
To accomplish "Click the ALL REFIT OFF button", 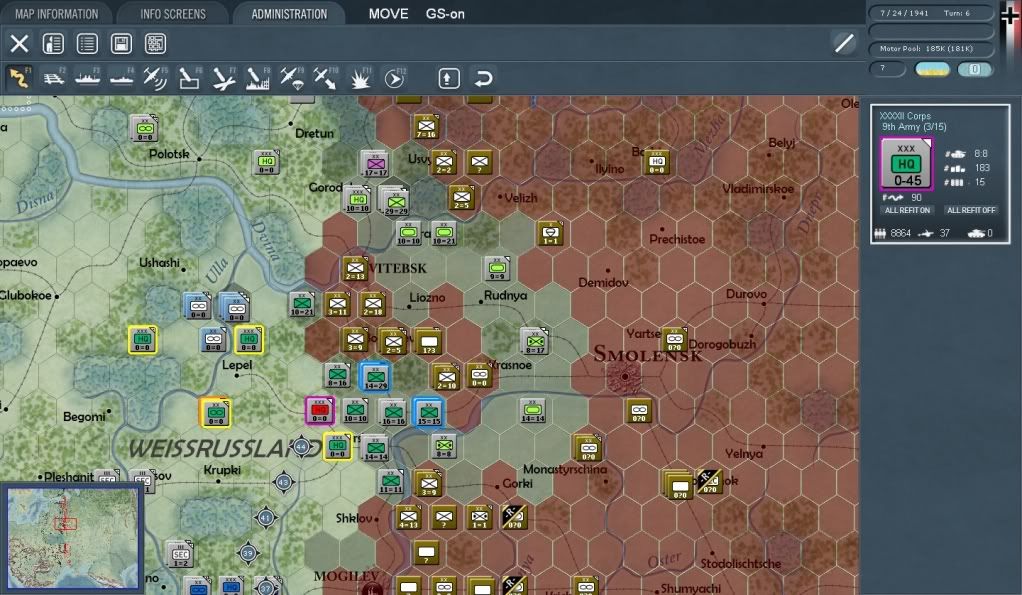I will (971, 210).
